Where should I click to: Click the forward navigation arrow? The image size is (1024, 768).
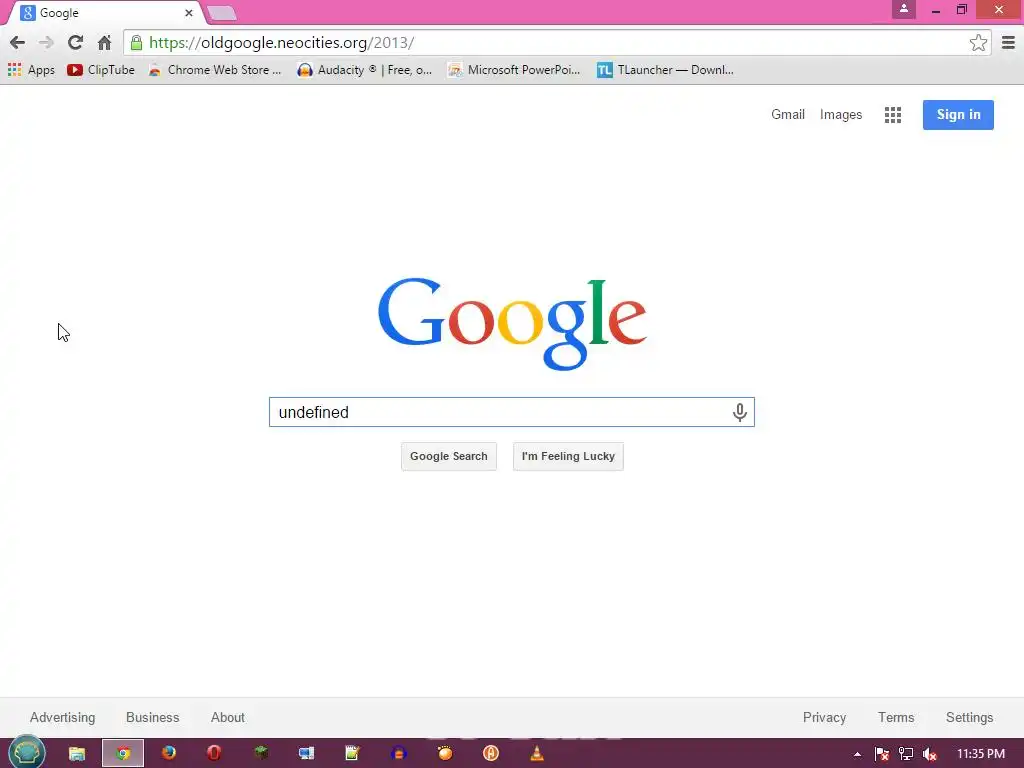pos(46,43)
